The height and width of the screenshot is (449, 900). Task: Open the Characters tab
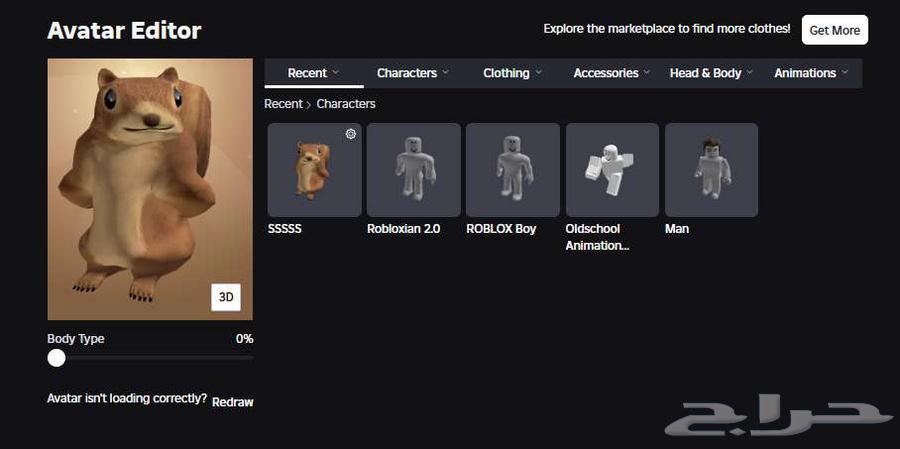point(413,73)
